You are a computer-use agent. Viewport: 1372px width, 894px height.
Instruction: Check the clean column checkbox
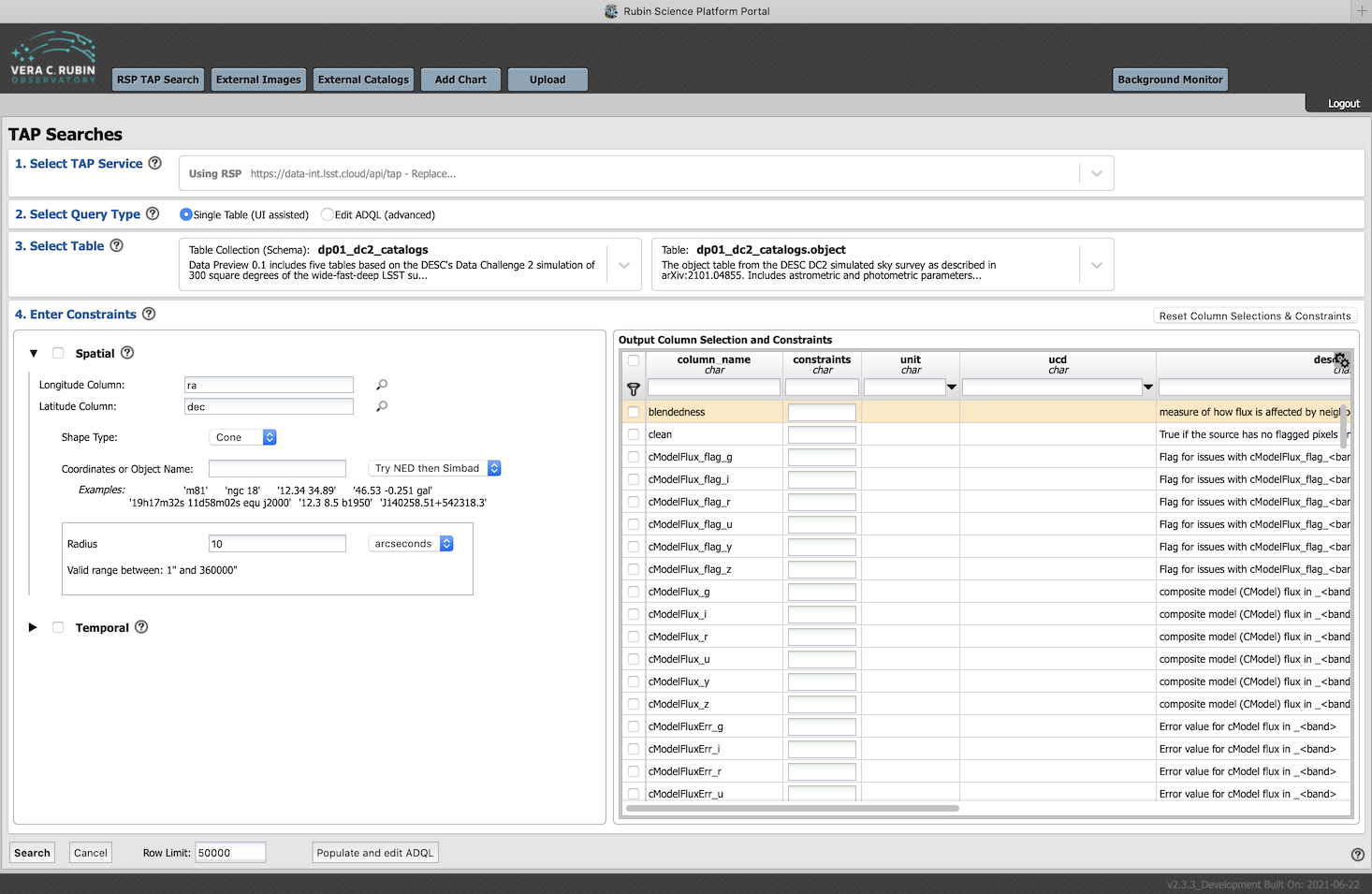(x=634, y=434)
